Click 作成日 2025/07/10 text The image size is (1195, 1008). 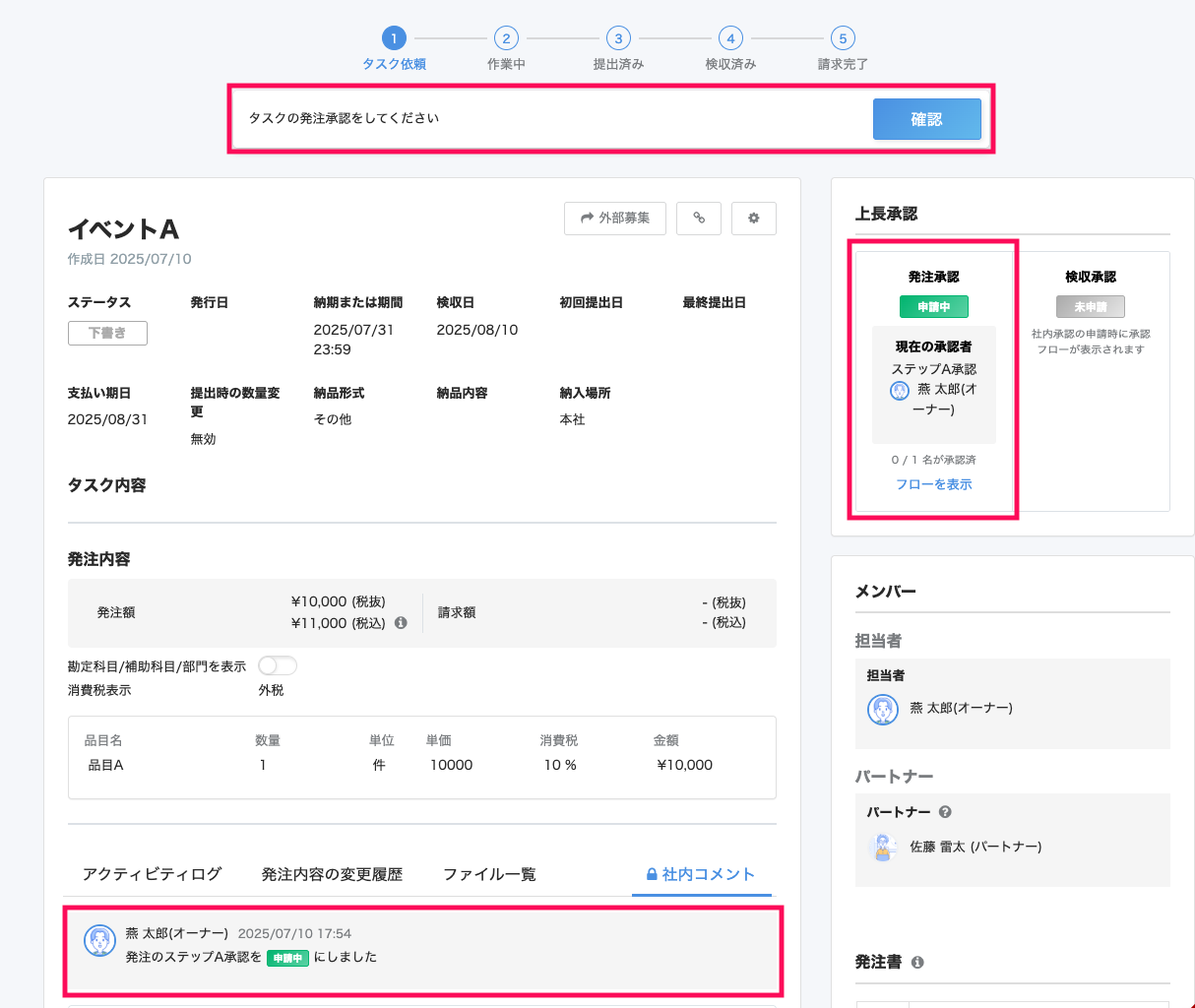click(130, 259)
